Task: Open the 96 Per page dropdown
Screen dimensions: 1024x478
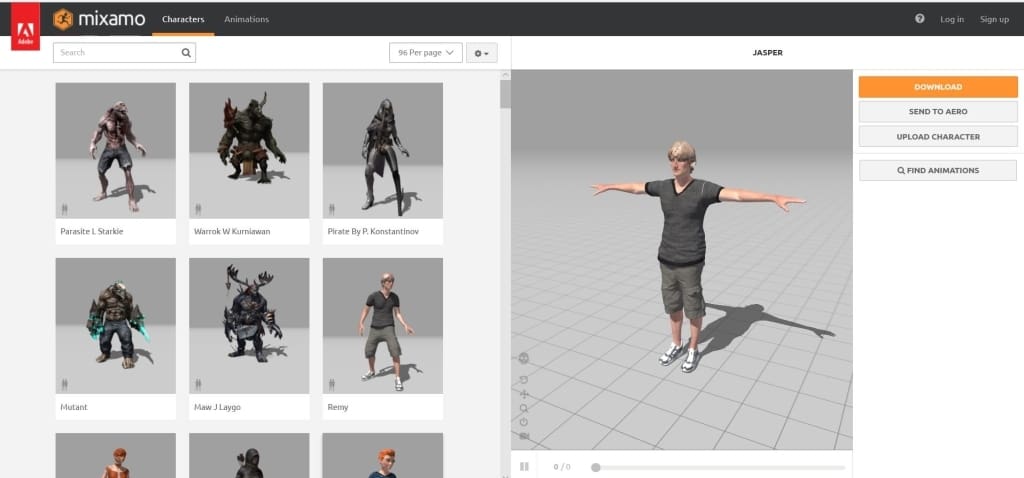Action: (x=426, y=53)
